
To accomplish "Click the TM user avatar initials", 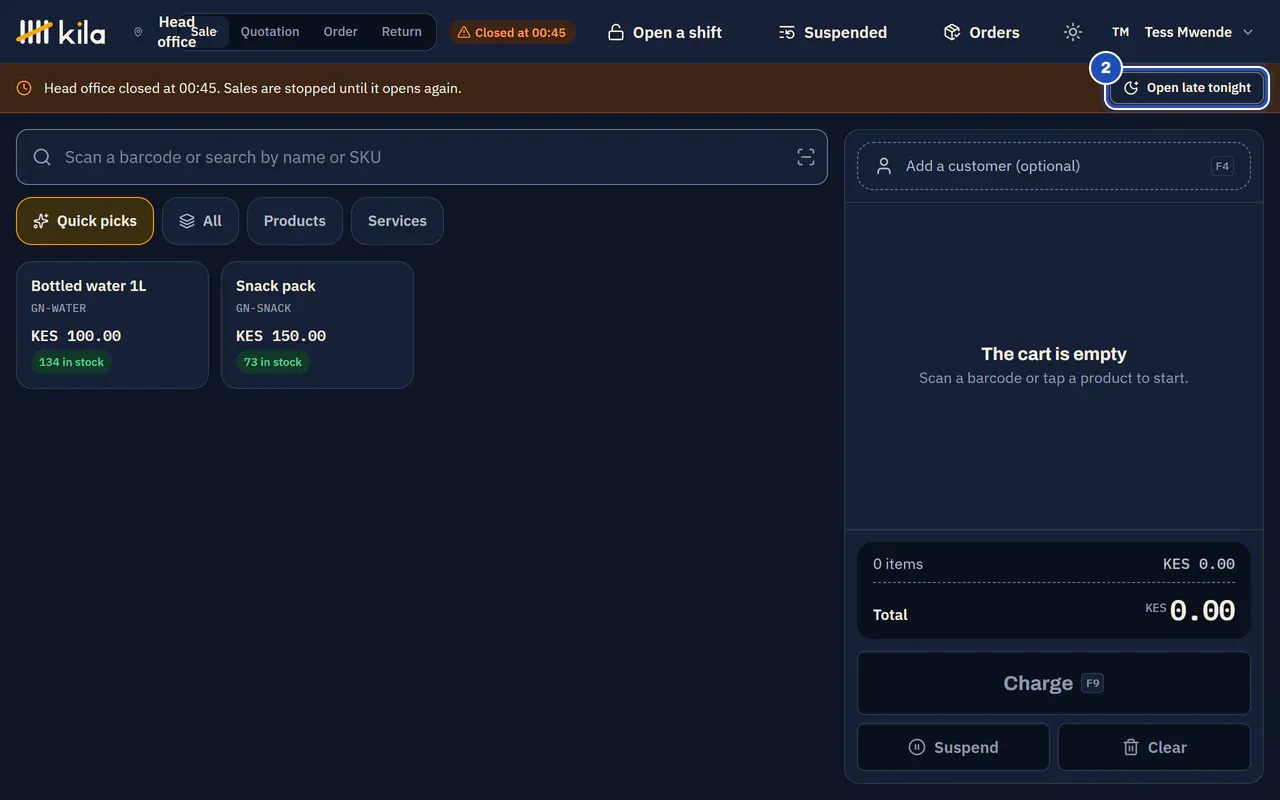I will tap(1121, 32).
